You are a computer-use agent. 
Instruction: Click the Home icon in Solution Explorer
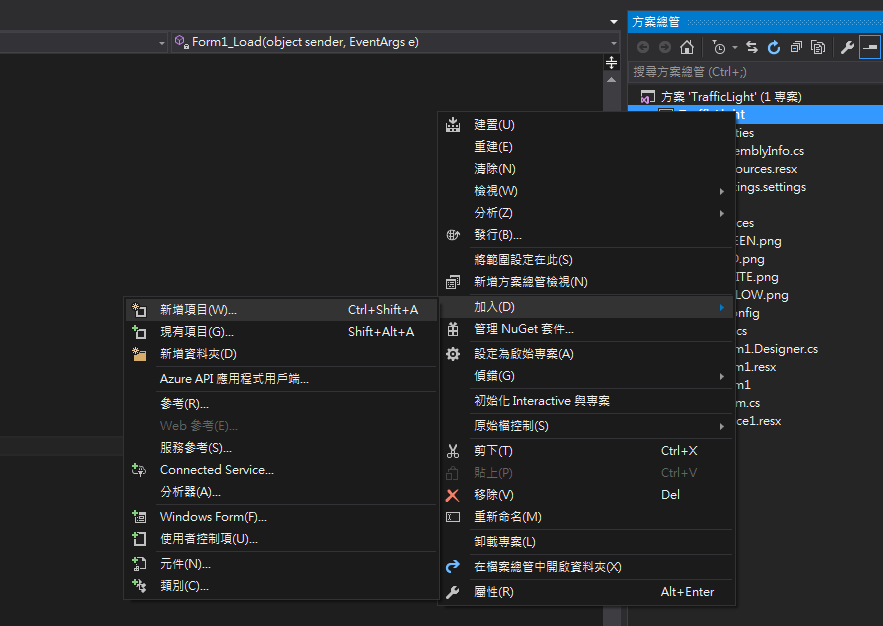(x=686, y=47)
